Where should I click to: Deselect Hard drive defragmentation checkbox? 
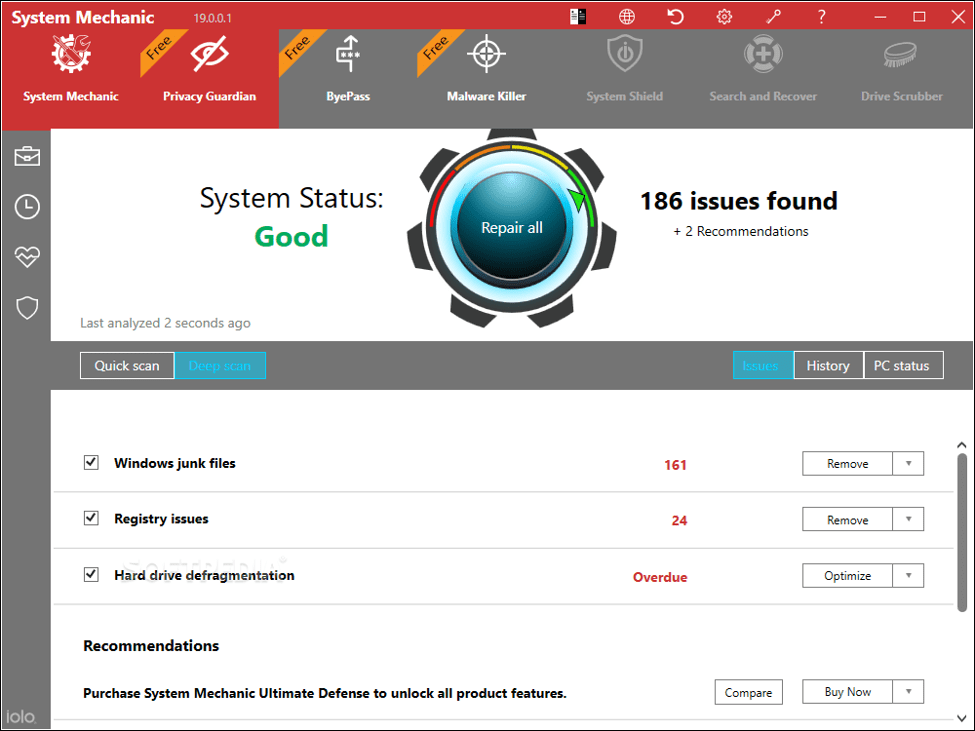pos(91,574)
